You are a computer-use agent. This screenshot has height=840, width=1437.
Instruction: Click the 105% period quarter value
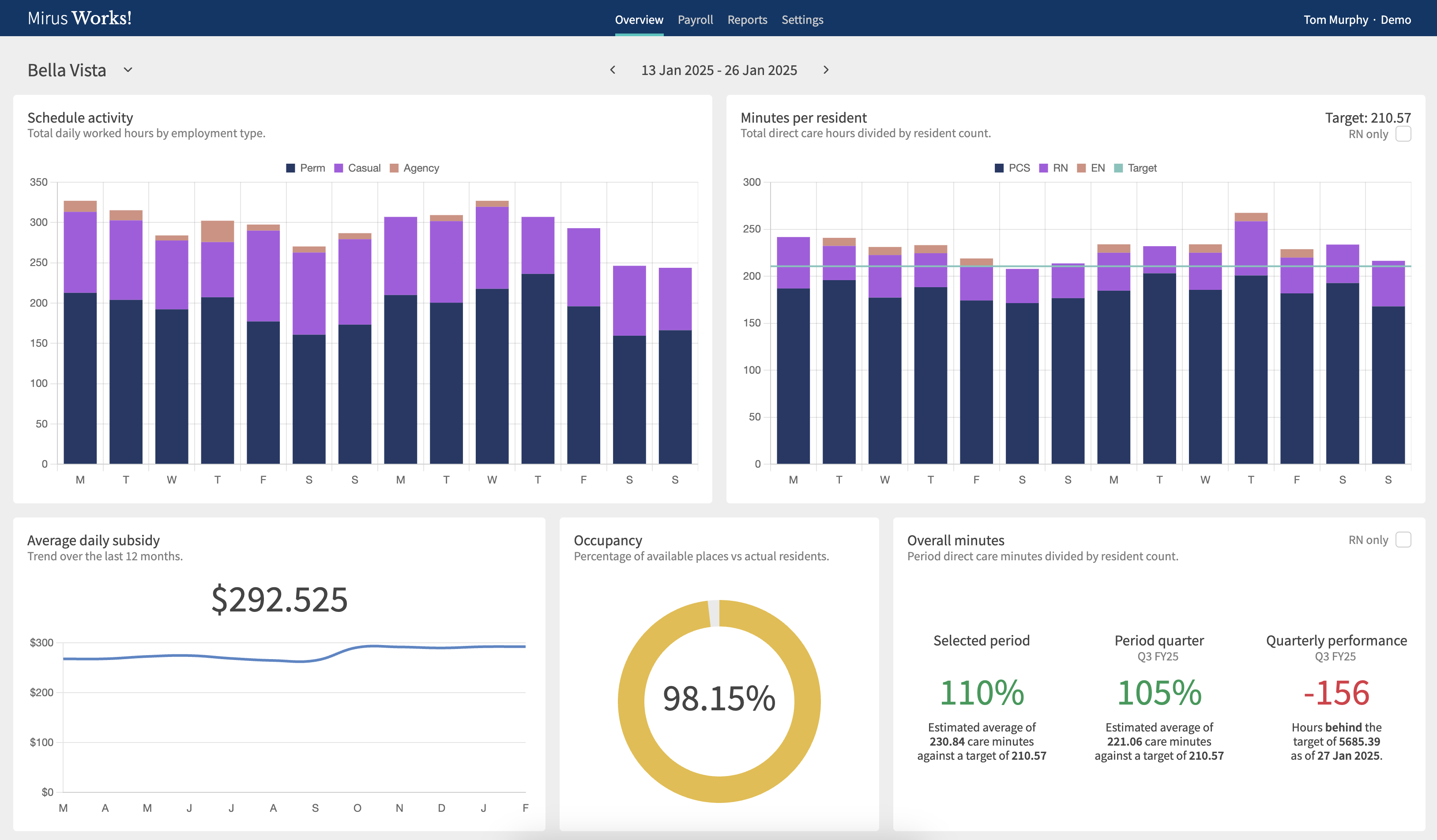pyautogui.click(x=1159, y=692)
